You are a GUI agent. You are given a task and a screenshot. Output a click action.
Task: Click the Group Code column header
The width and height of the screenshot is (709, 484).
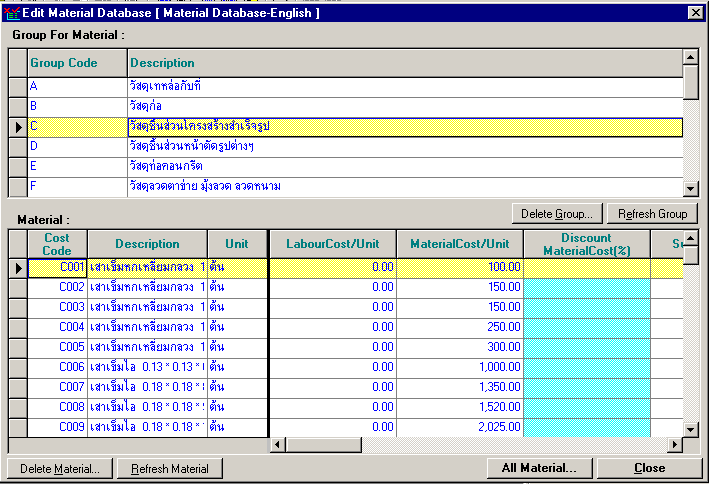pos(77,63)
